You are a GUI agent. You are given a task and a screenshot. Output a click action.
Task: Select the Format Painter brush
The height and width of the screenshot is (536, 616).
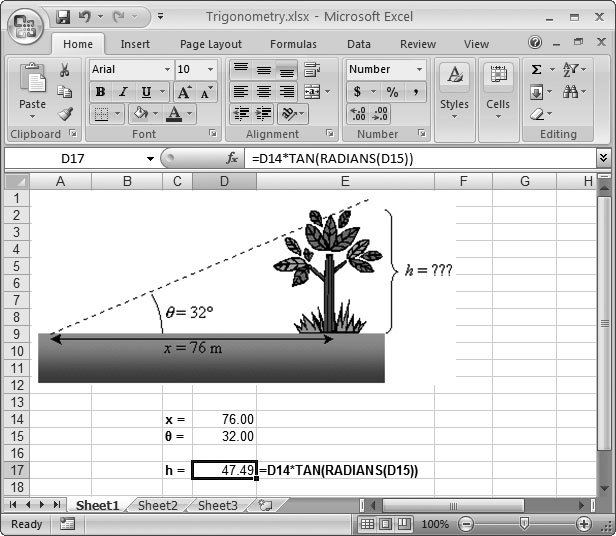pyautogui.click(x=65, y=114)
